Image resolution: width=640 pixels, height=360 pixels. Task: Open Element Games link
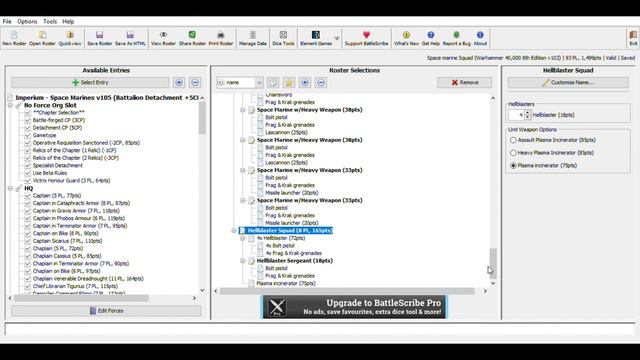pyautogui.click(x=316, y=38)
